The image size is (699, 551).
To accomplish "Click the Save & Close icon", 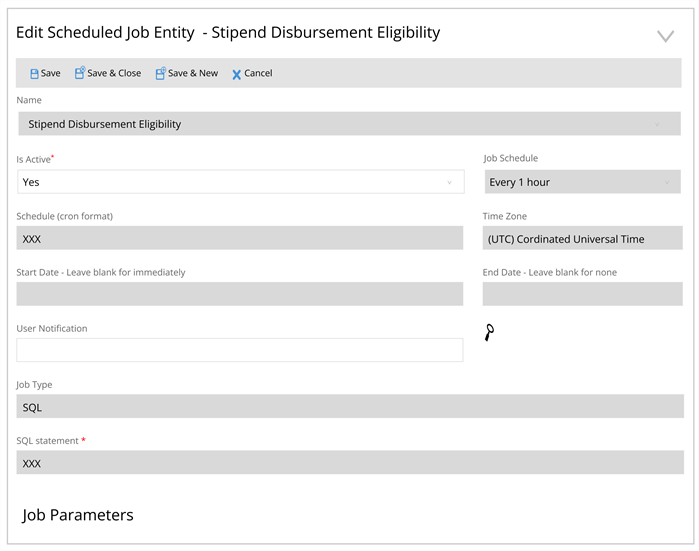I will (x=80, y=73).
